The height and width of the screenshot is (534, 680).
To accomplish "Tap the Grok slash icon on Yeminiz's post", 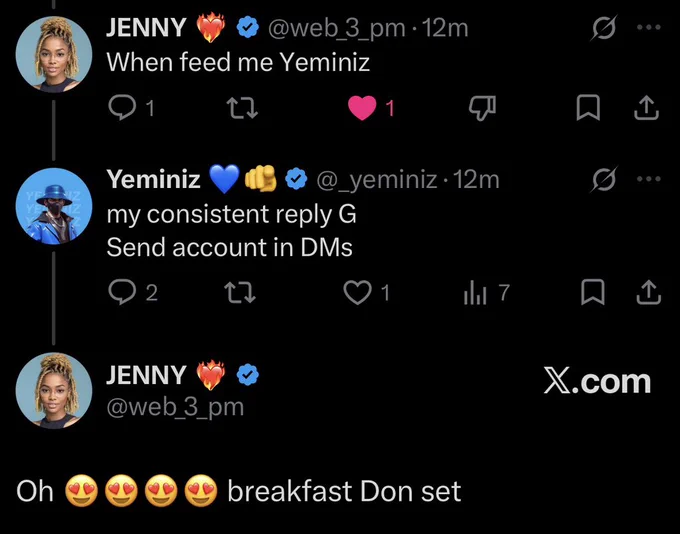I will (604, 179).
